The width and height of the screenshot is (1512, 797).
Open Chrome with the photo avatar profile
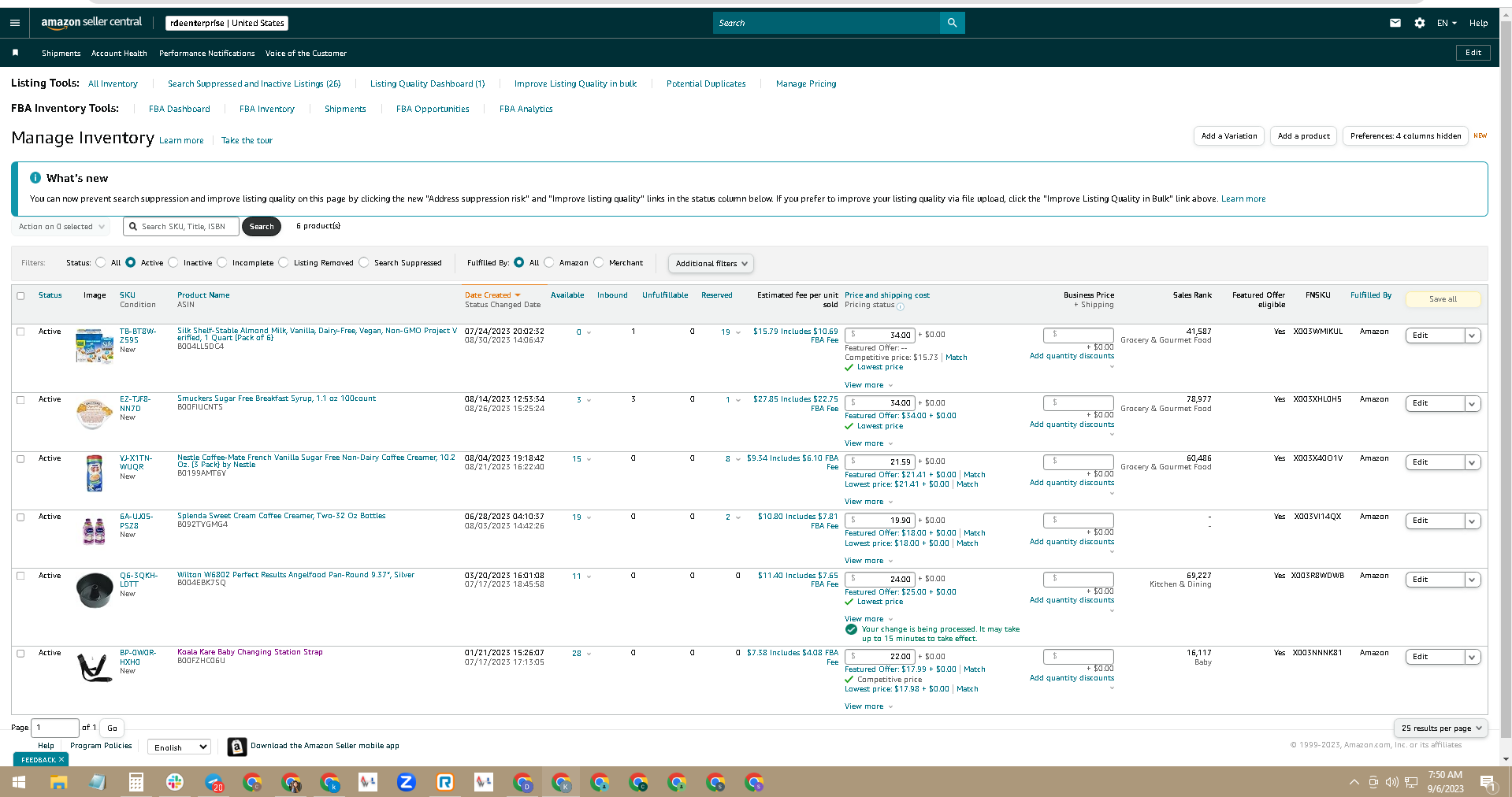(291, 782)
